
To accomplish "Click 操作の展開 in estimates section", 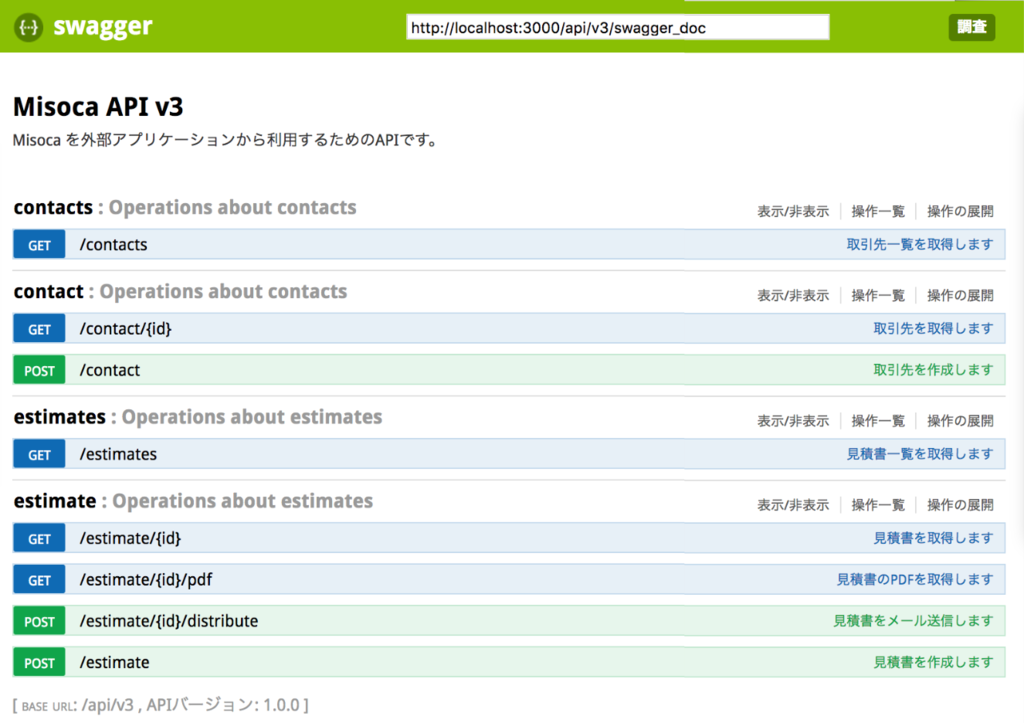I will [x=960, y=421].
